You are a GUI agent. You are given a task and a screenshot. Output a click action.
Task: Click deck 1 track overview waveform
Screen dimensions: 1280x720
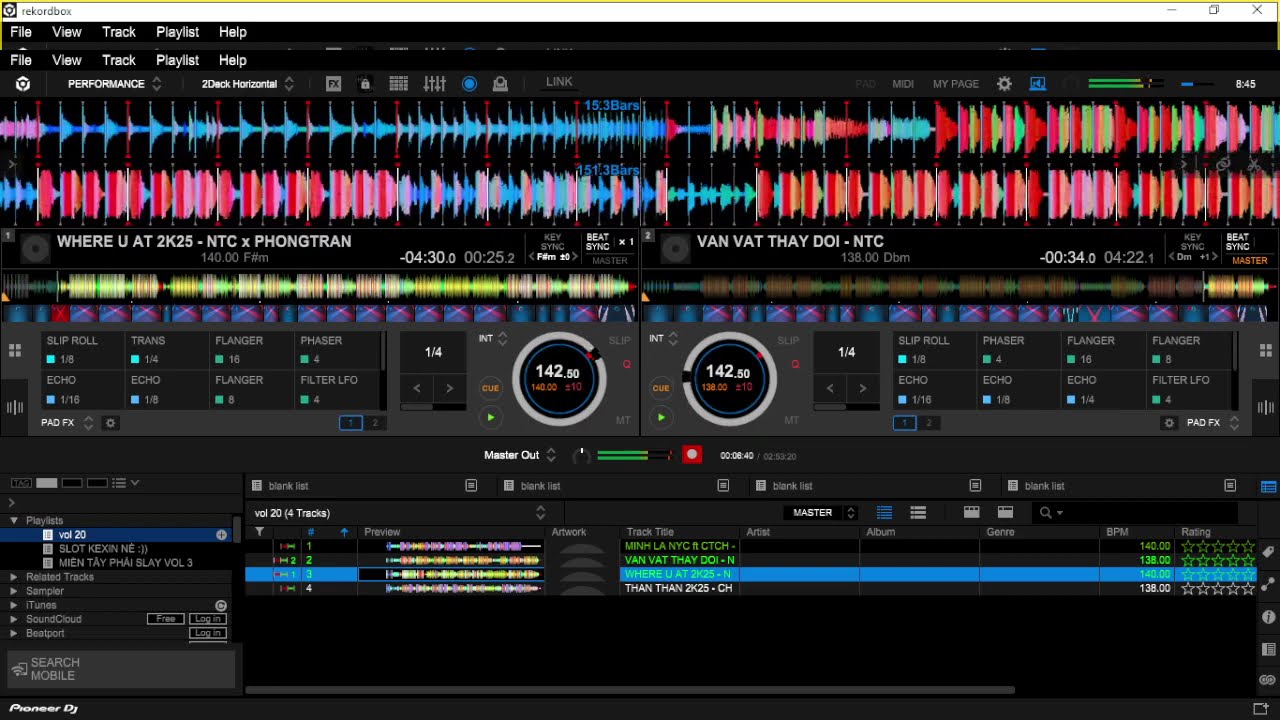(319, 288)
